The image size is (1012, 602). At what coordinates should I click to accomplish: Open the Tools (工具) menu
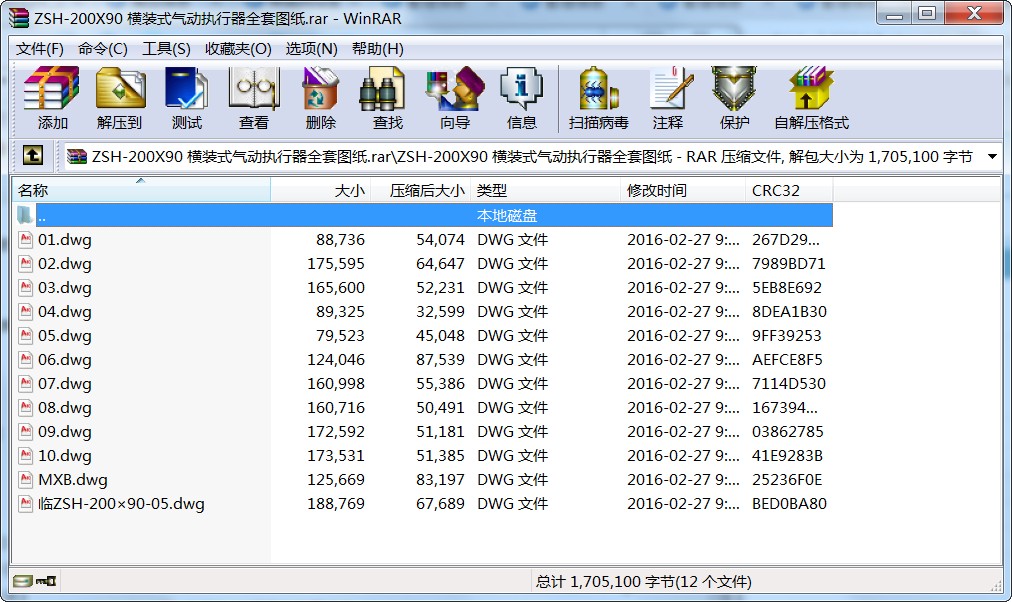[166, 49]
